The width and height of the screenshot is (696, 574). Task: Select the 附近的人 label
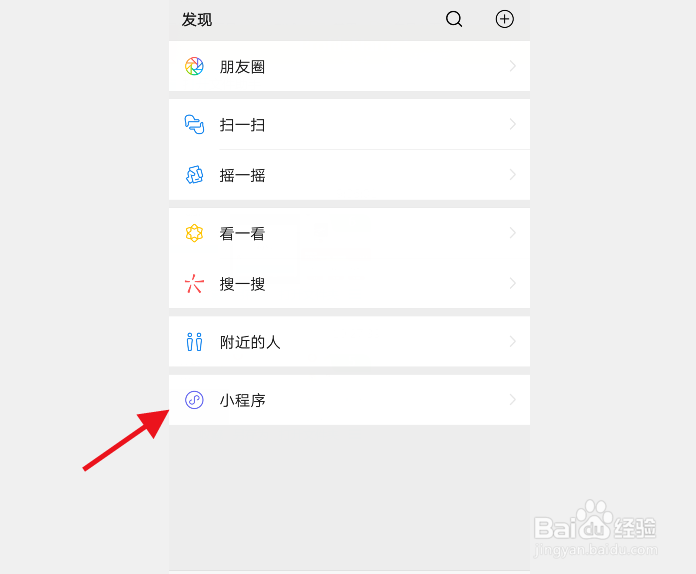click(x=250, y=342)
